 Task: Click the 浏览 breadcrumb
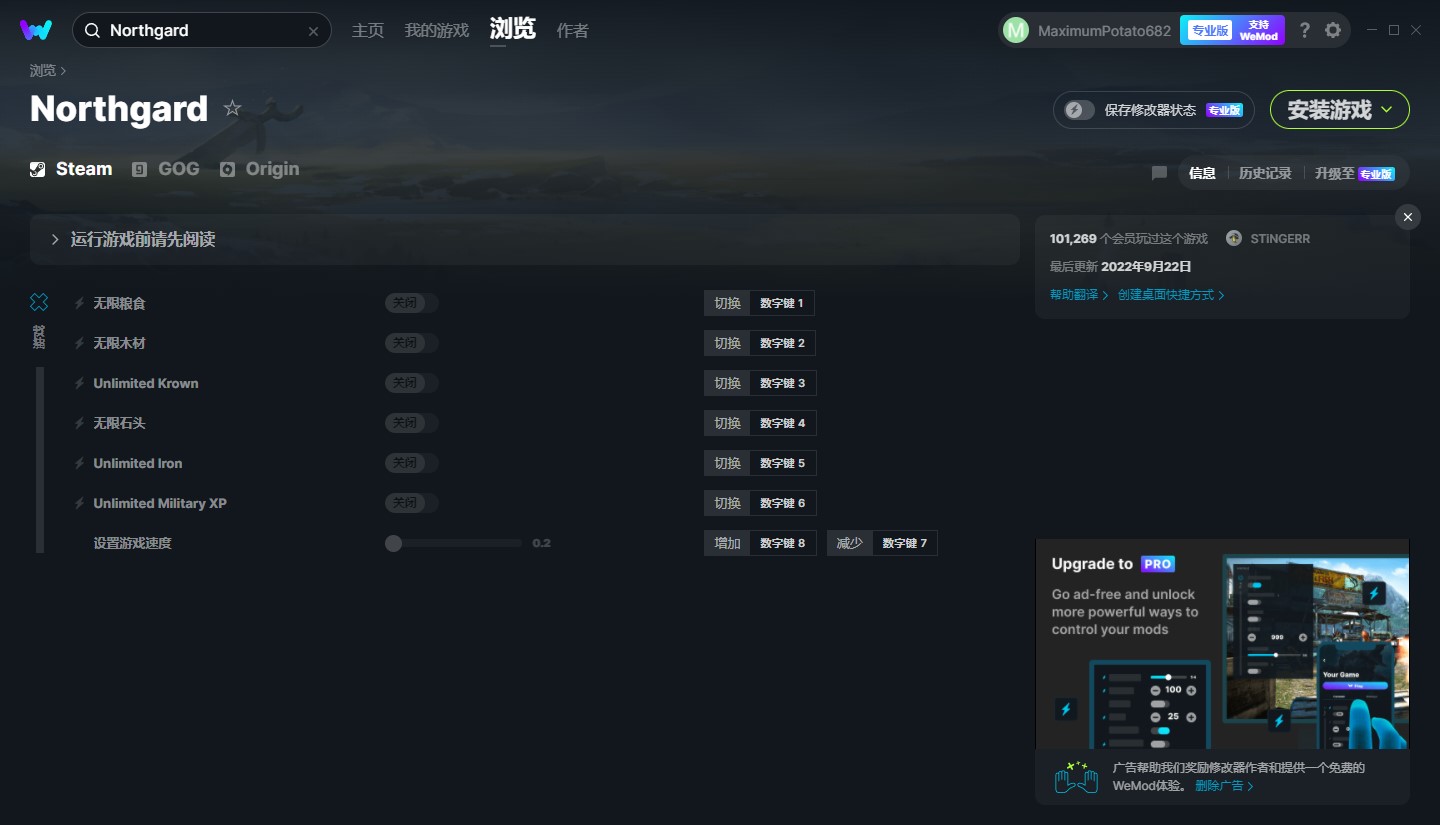43,70
